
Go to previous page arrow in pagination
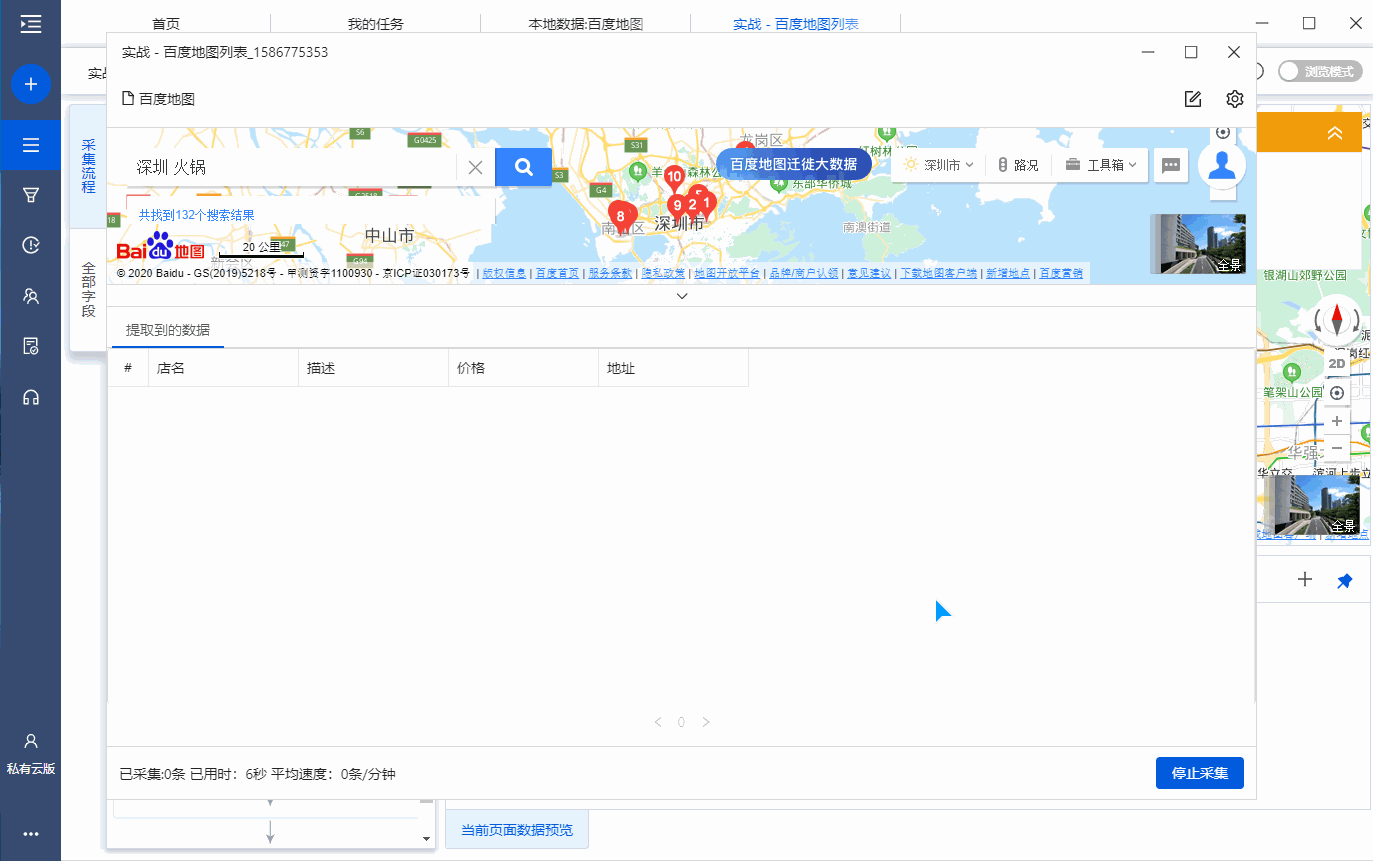tap(657, 722)
